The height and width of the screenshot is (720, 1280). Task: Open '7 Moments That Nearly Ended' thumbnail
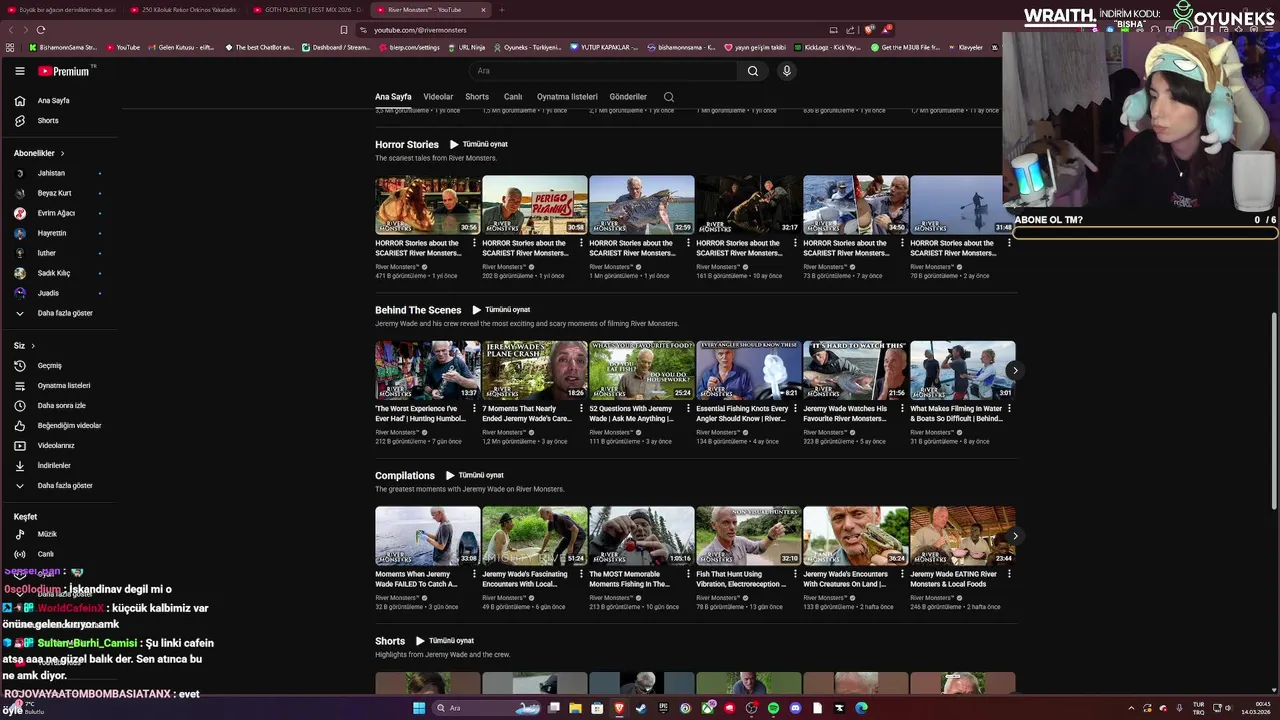[x=535, y=370]
